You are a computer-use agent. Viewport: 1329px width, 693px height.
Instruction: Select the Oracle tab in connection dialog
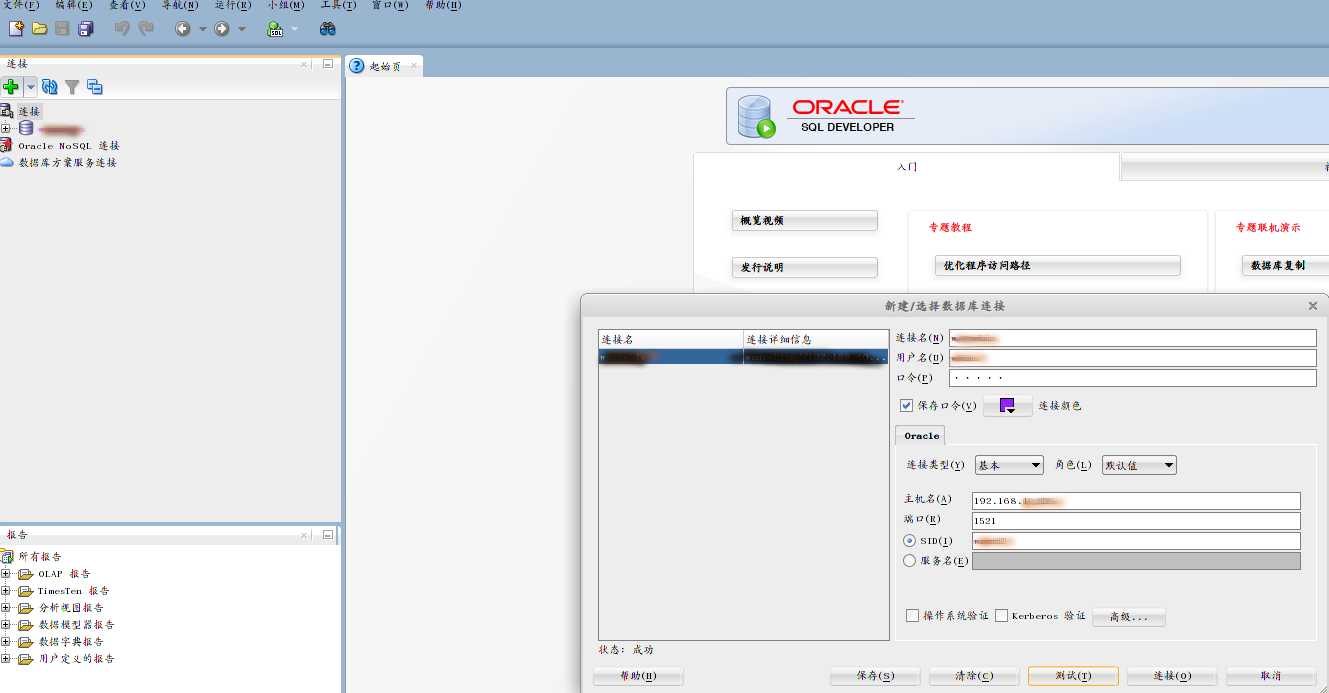click(921, 436)
